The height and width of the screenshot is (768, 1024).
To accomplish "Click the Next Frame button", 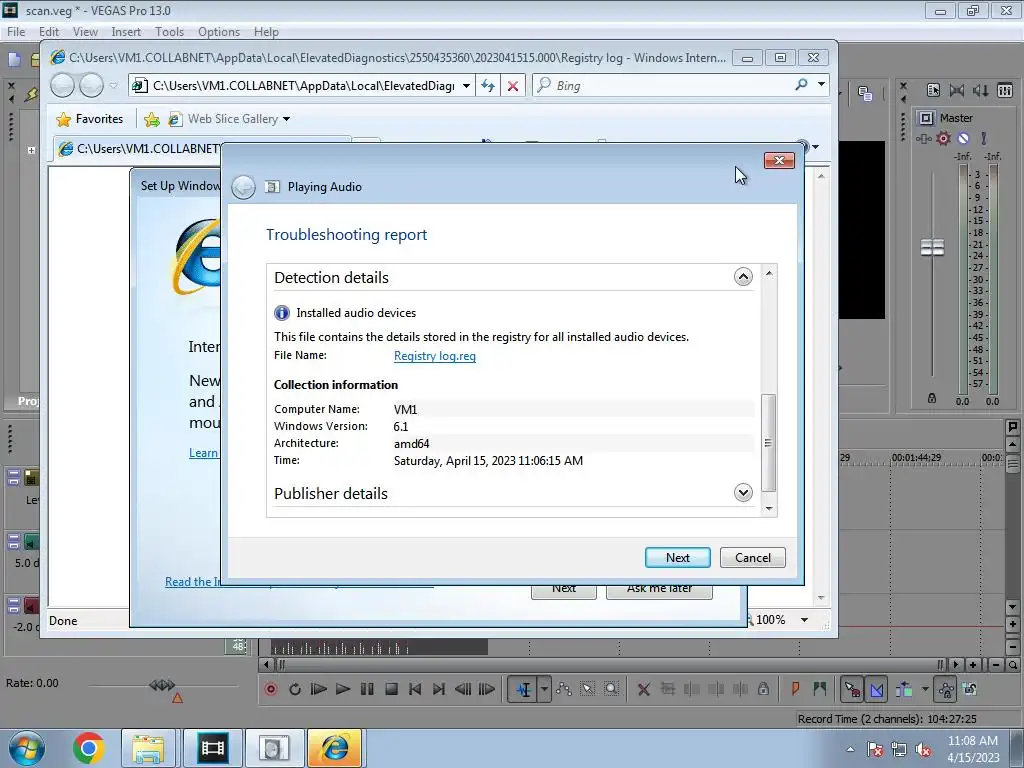I will [487, 689].
